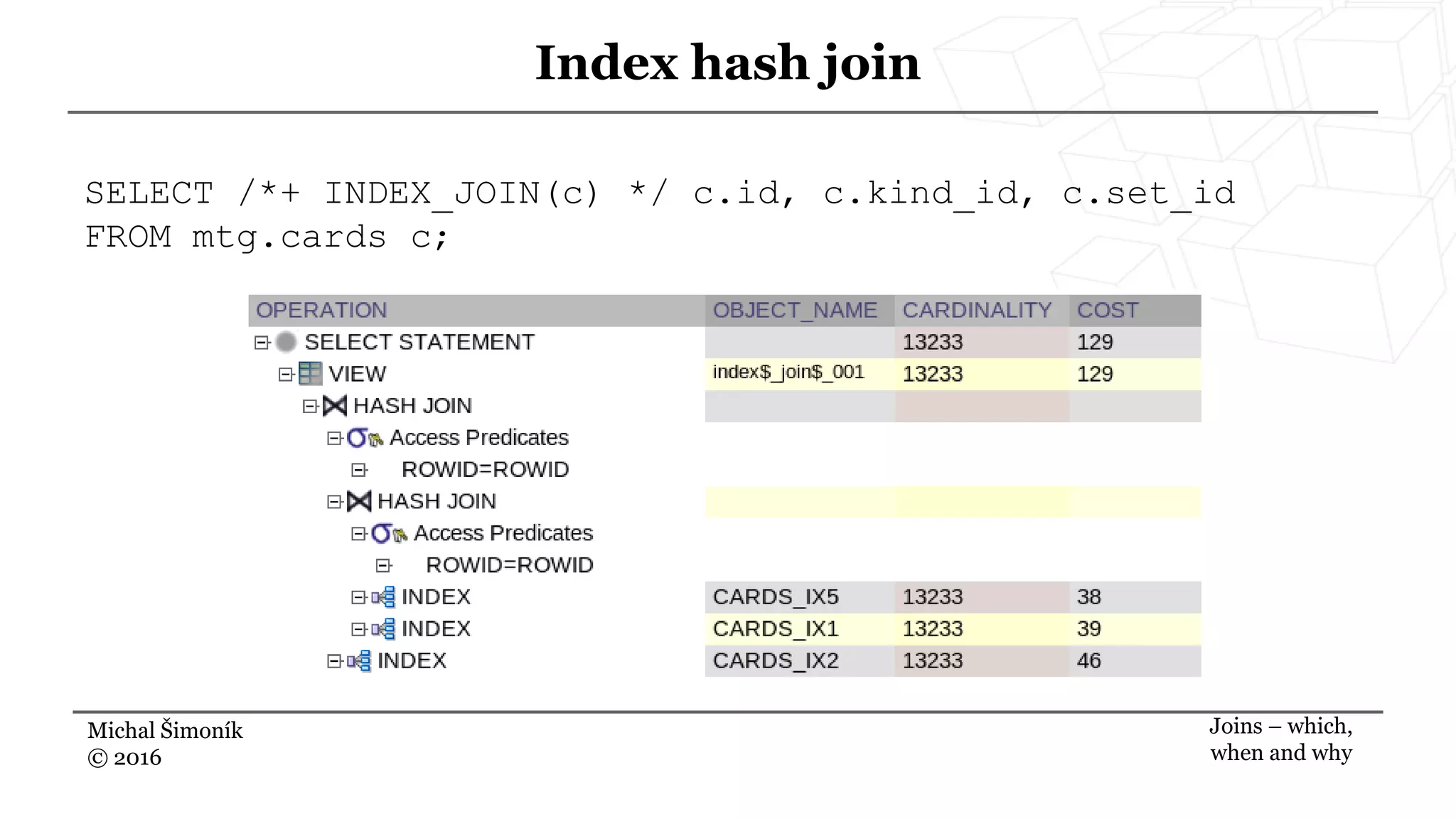The image size is (1456, 819).
Task: Select the VIEW row label
Action: coord(358,374)
